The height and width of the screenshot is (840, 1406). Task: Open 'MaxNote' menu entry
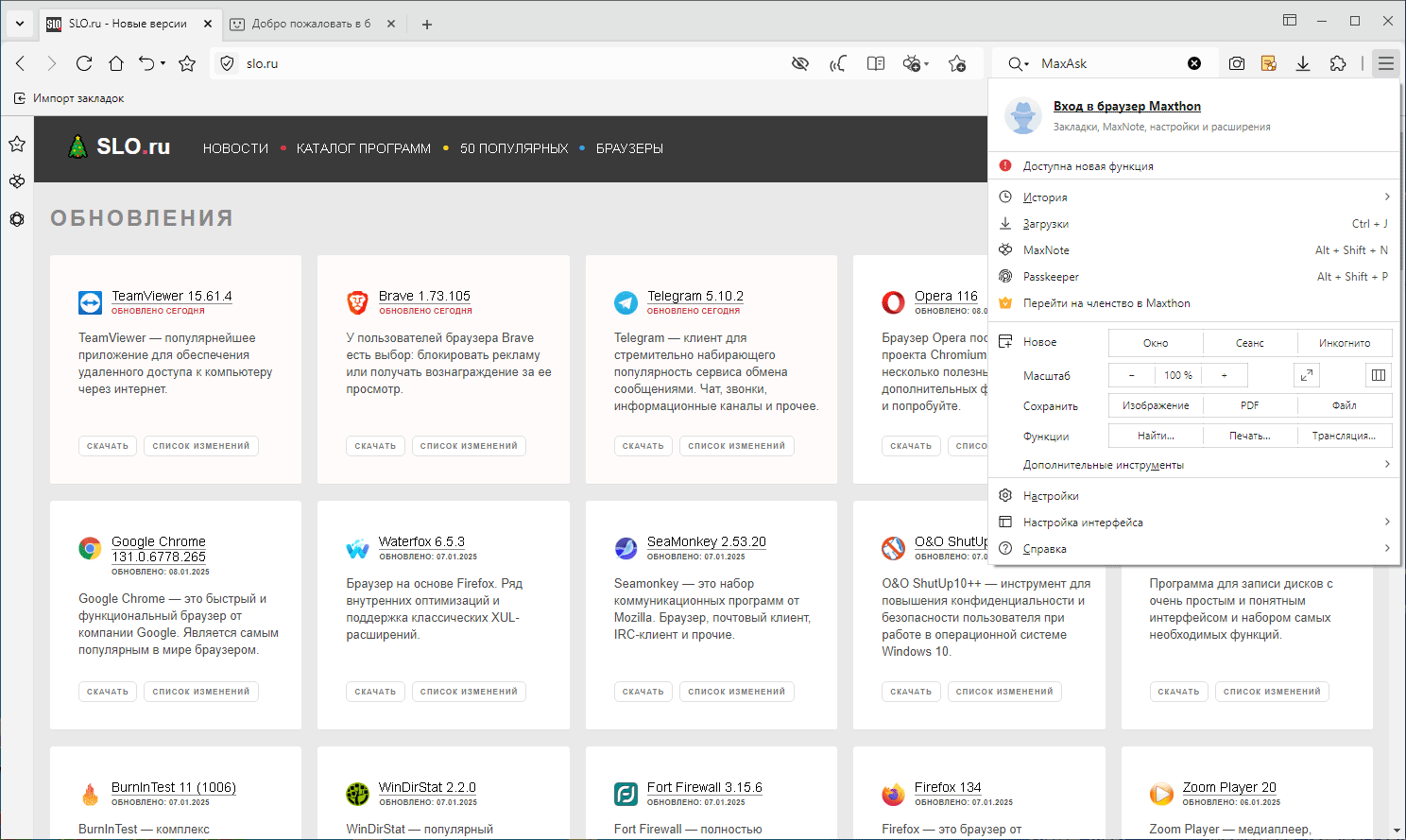pyautogui.click(x=1193, y=250)
